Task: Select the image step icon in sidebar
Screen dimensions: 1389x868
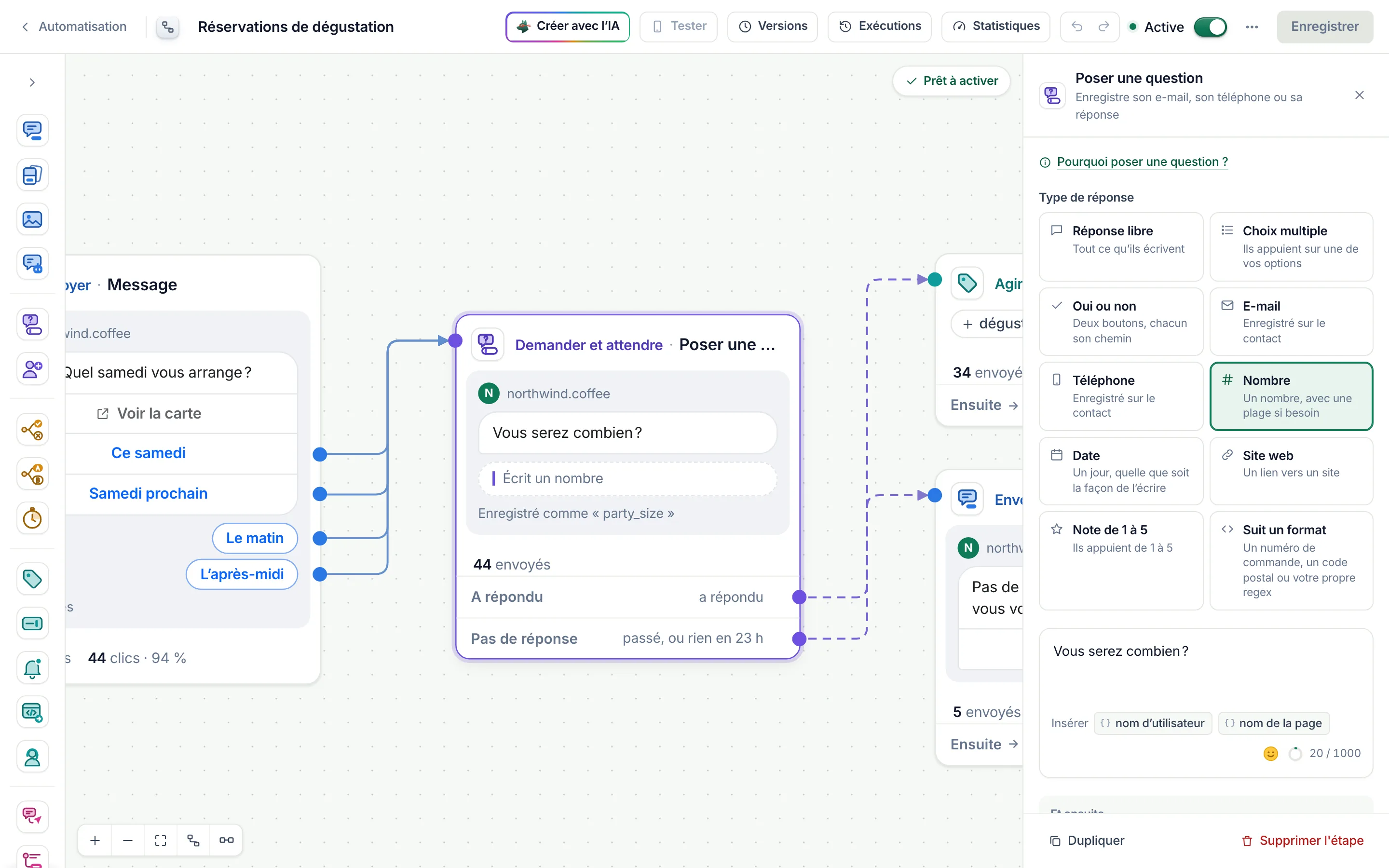Action: pyautogui.click(x=32, y=219)
